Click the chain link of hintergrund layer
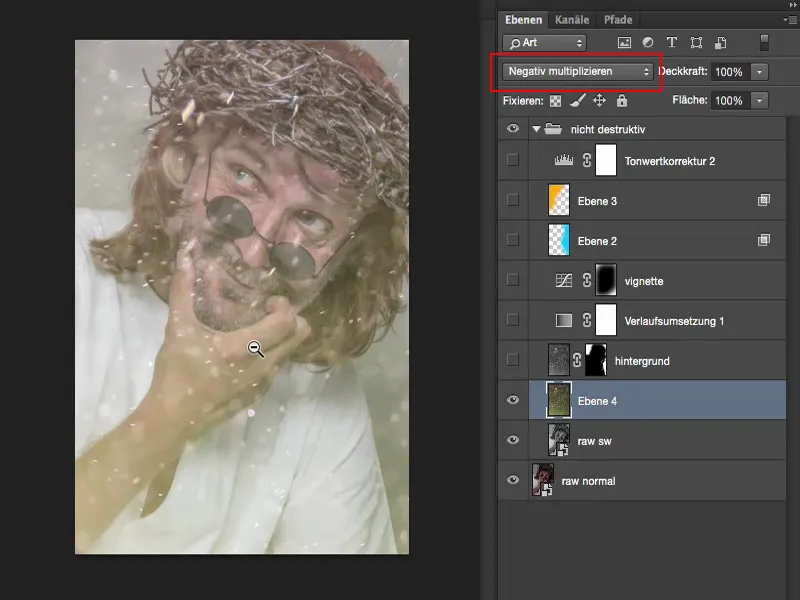800x600 pixels. pos(577,360)
